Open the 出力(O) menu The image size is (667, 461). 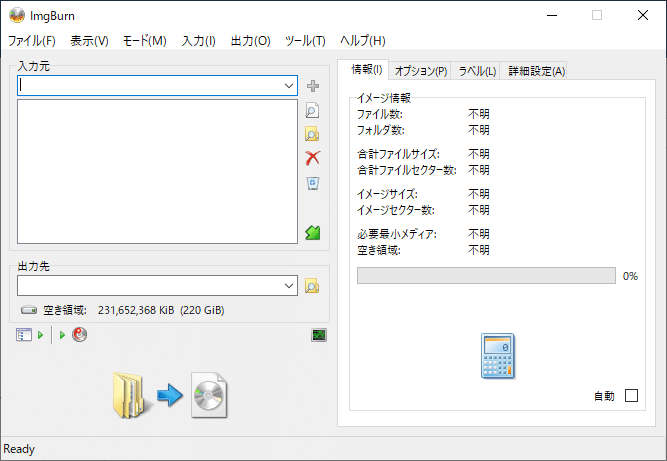click(251, 41)
